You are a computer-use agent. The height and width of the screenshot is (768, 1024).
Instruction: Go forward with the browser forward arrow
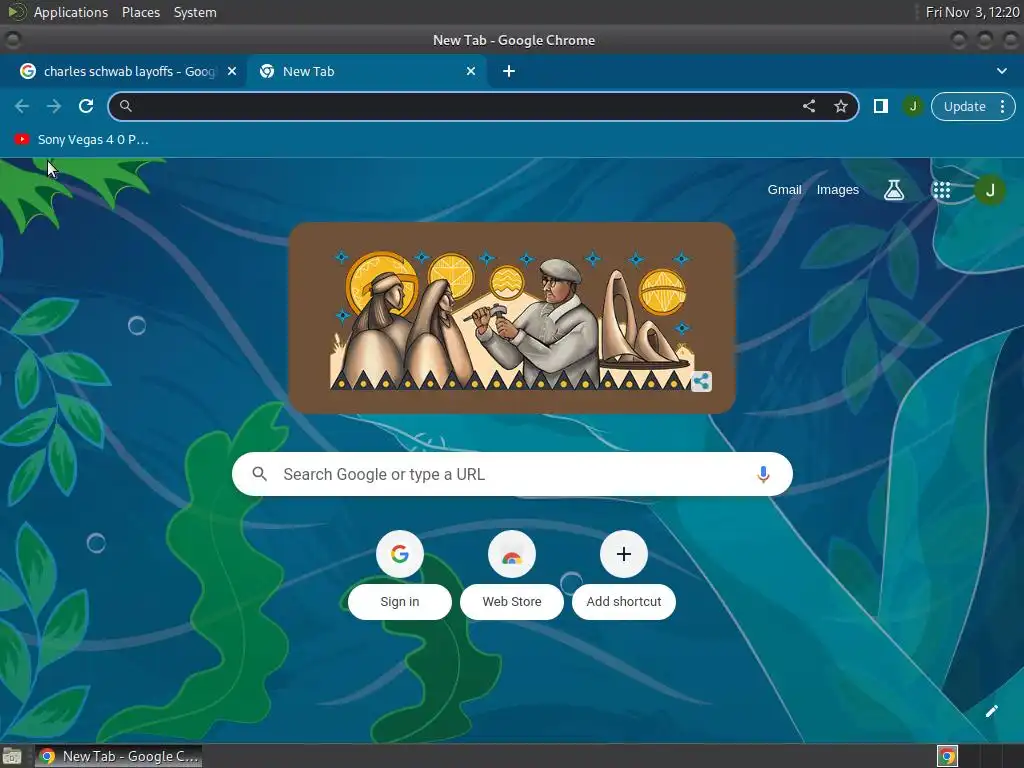pos(54,106)
